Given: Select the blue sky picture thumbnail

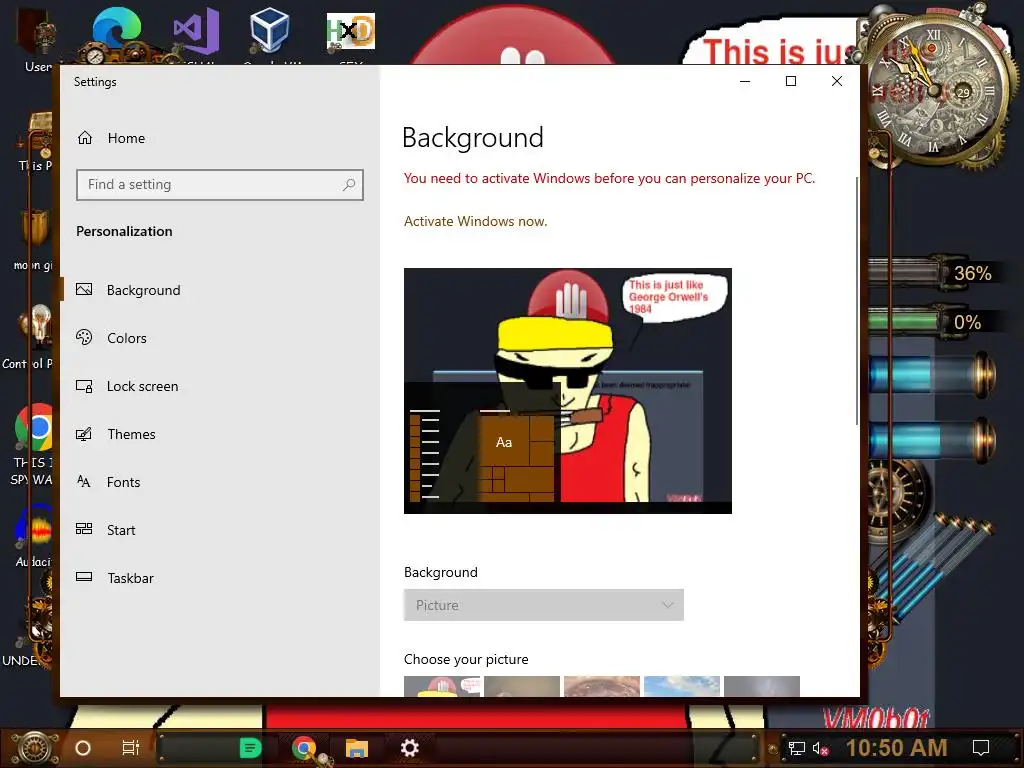Looking at the screenshot, I should (x=682, y=686).
